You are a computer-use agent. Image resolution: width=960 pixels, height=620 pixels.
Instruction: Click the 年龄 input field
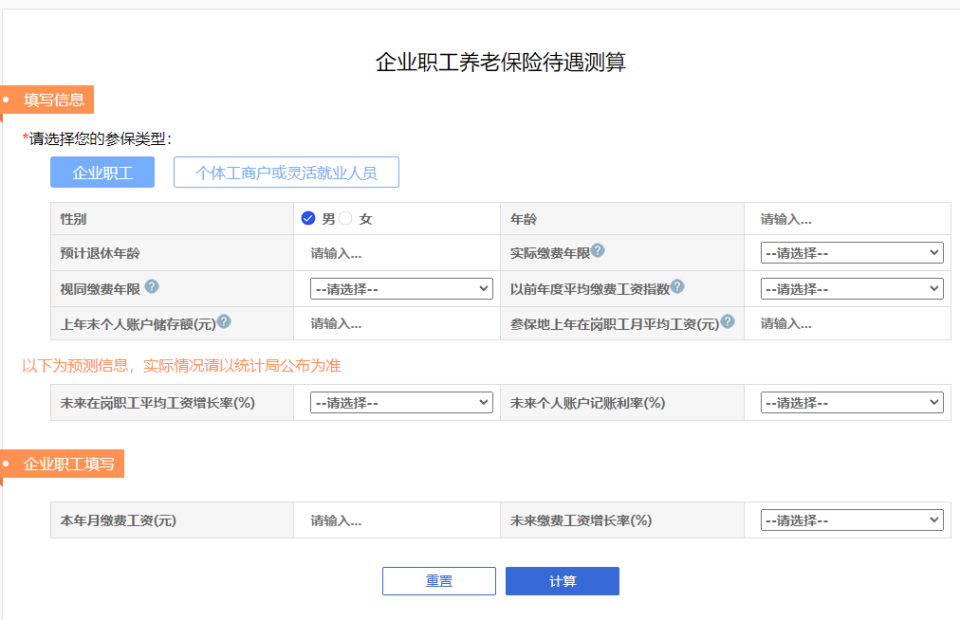[849, 218]
